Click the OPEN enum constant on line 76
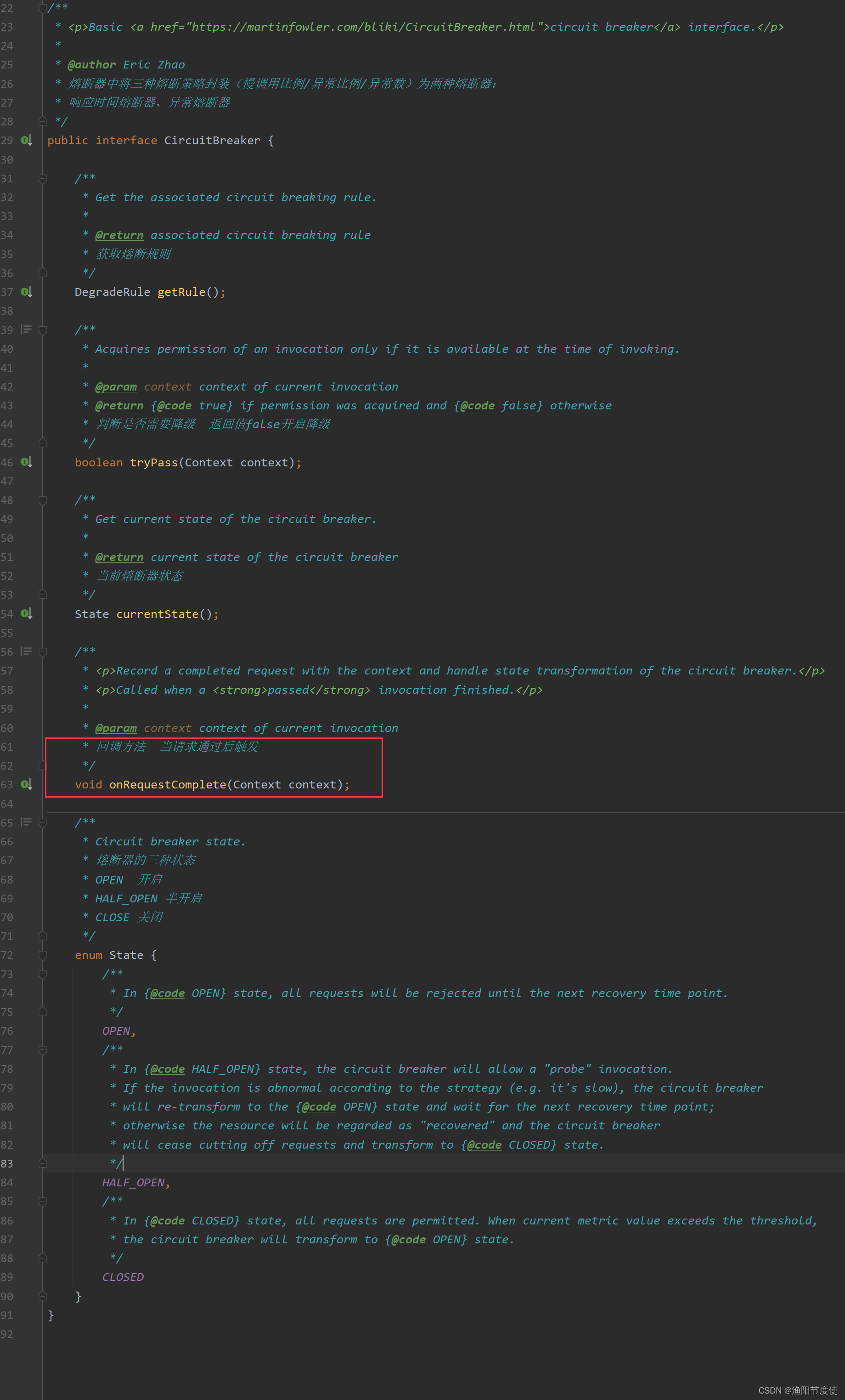 click(x=116, y=1031)
